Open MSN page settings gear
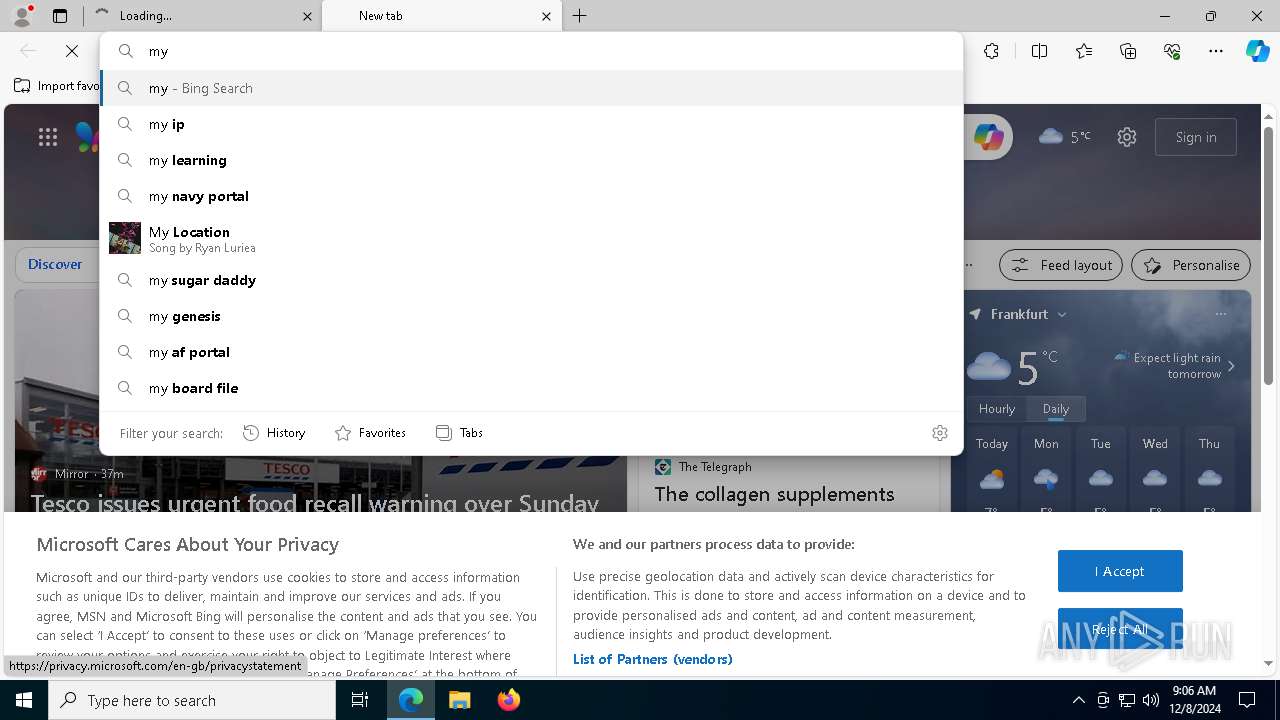The image size is (1280, 720). point(1127,137)
